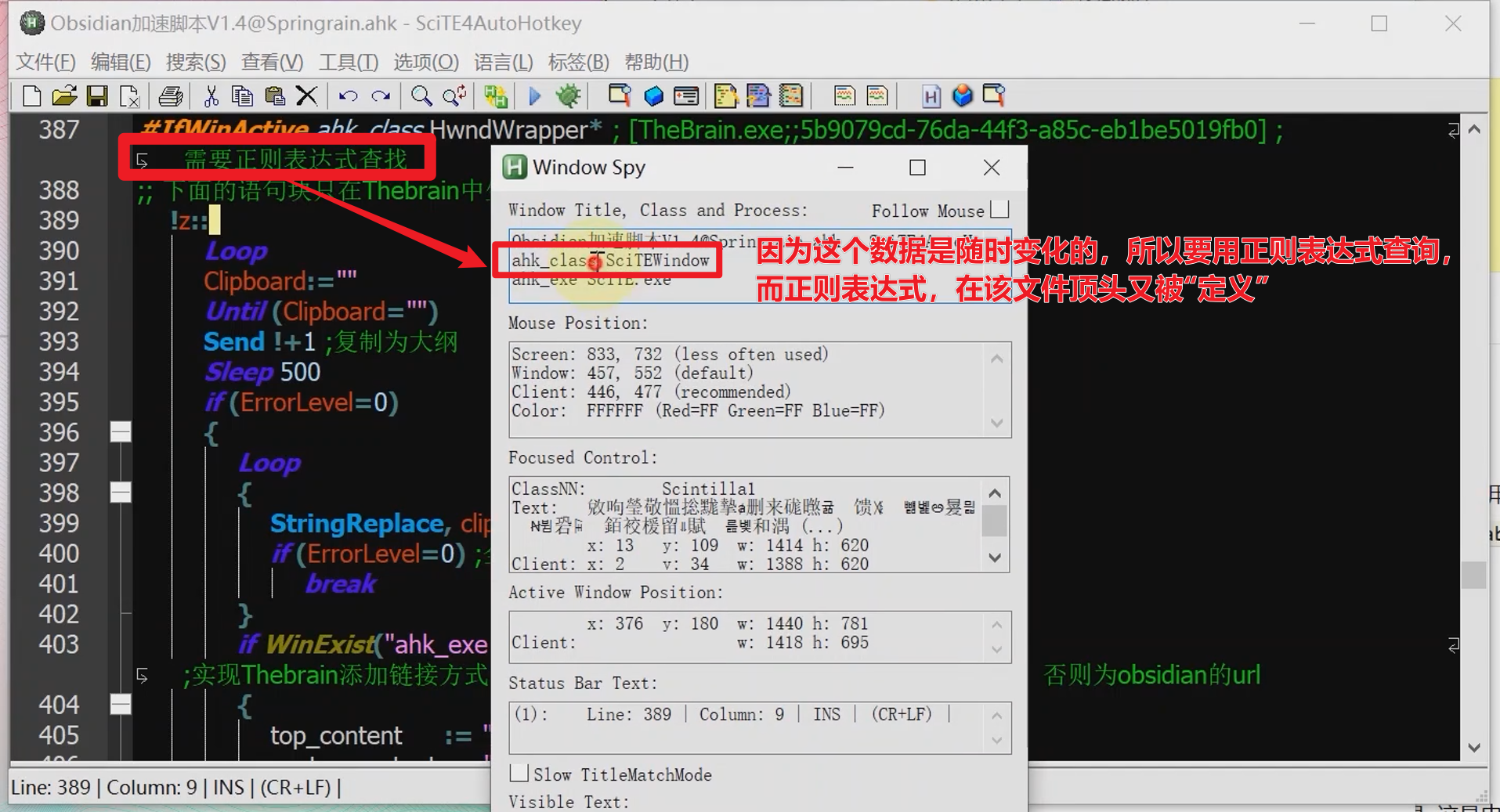Collapse fold marker at line 398
Screen dimensions: 1500x812
point(121,493)
